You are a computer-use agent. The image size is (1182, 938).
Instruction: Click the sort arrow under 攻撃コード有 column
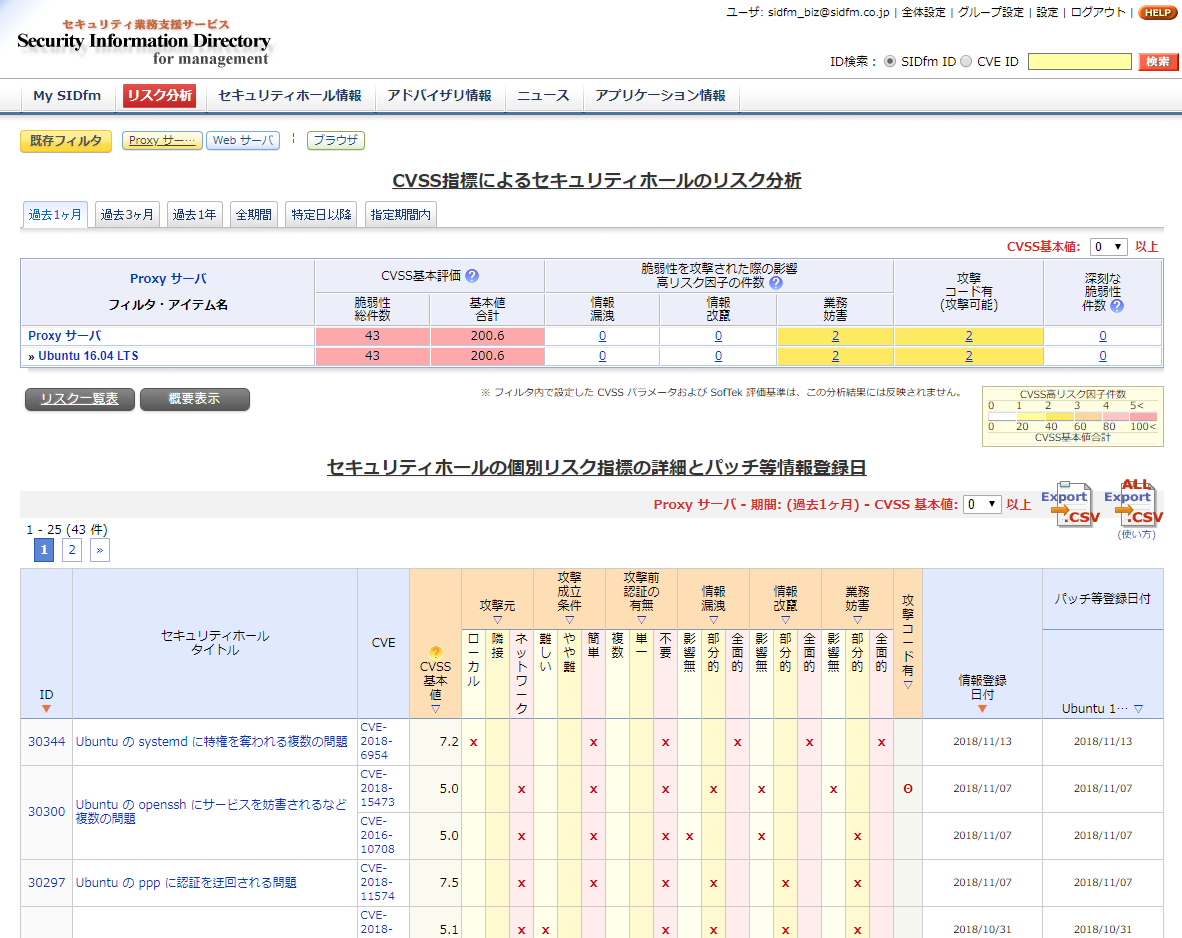(908, 685)
